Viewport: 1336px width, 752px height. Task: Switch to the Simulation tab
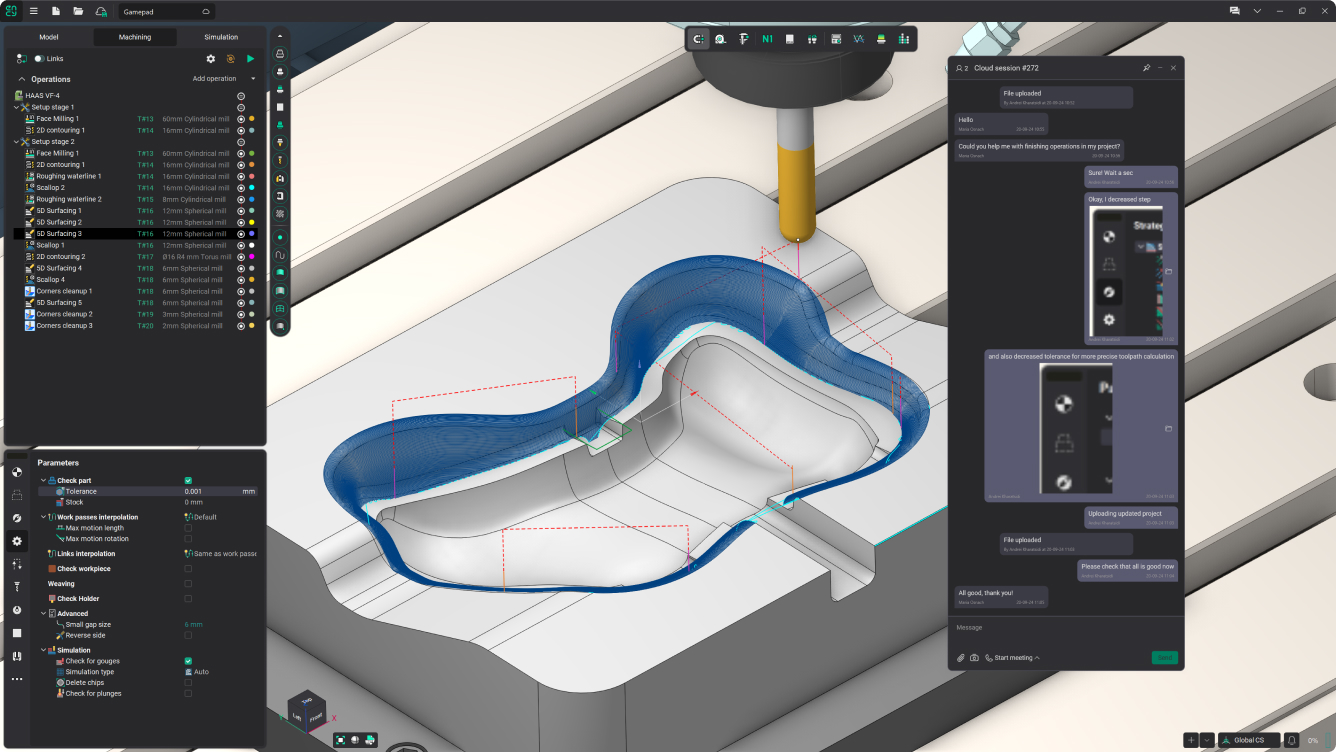tap(221, 37)
